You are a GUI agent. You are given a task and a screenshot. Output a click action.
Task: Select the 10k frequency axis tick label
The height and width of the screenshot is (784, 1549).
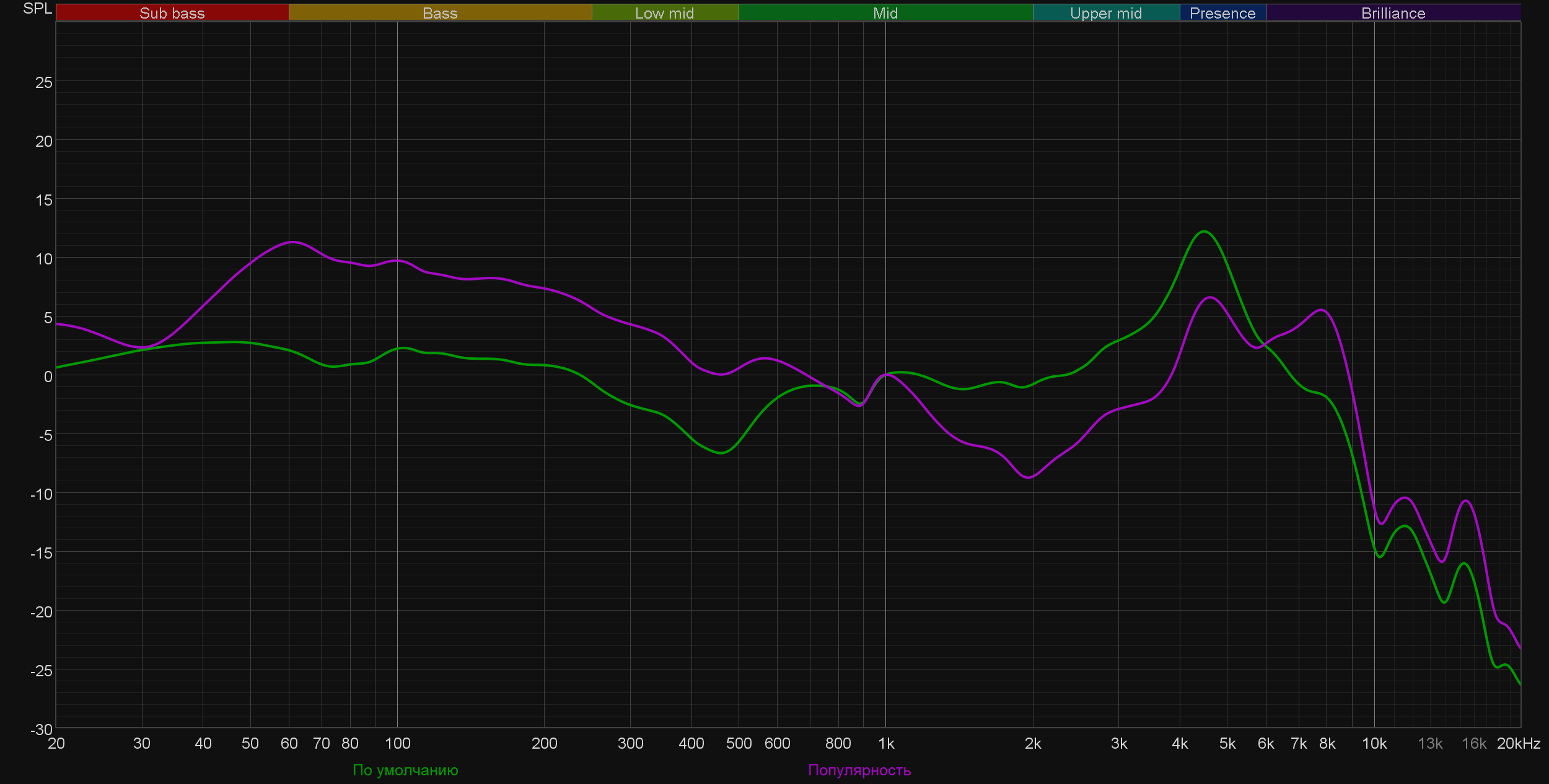1374,743
